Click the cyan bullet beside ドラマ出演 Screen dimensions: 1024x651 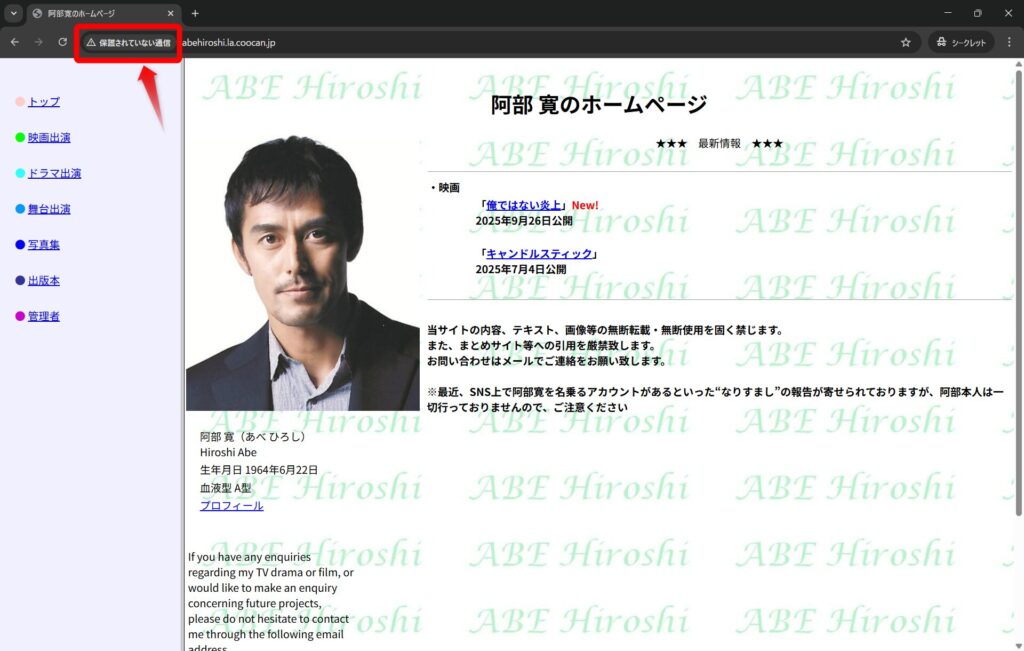click(20, 173)
